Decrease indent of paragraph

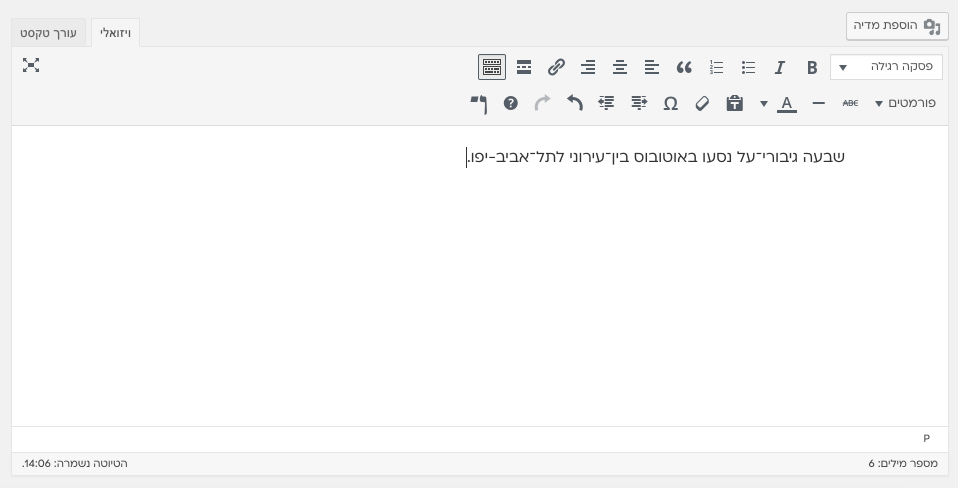[638, 103]
